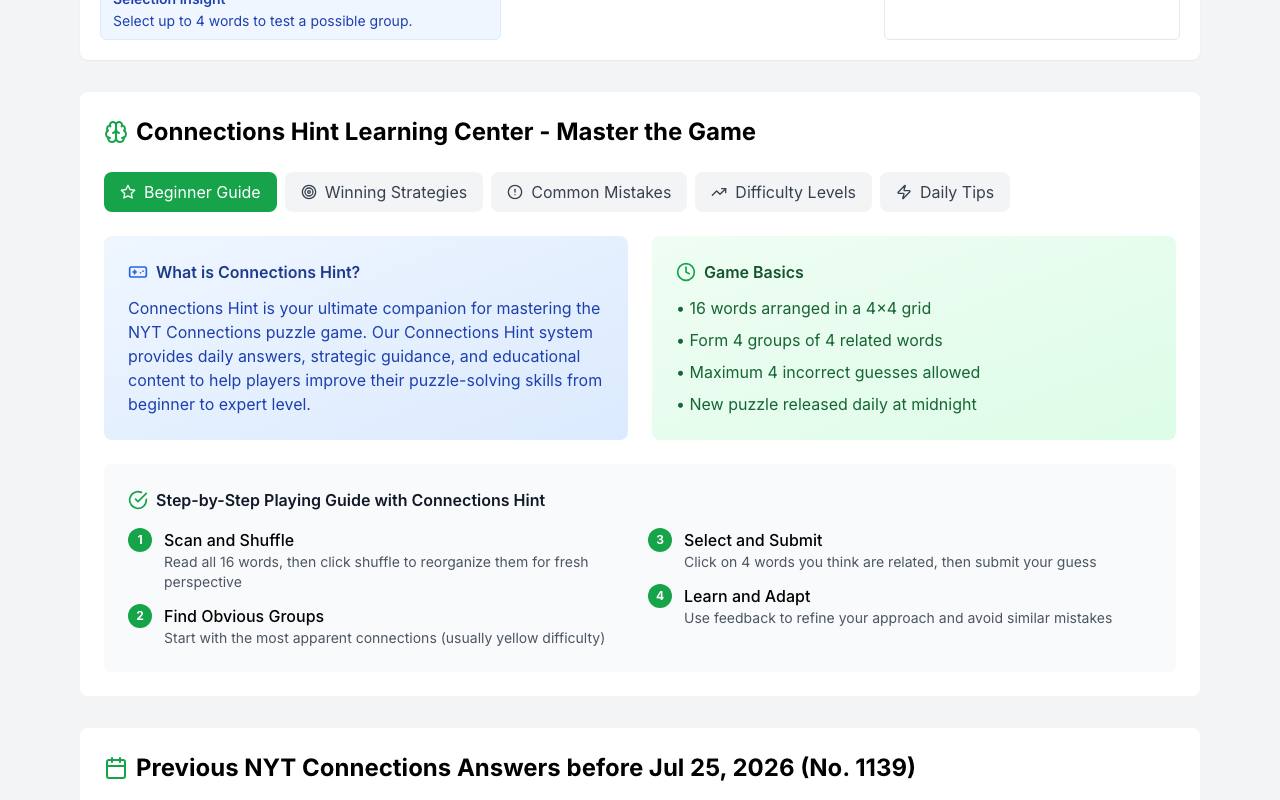1280x800 pixels.
Task: Click the 'Start with the most apparent connections' description
Action: tap(384, 638)
